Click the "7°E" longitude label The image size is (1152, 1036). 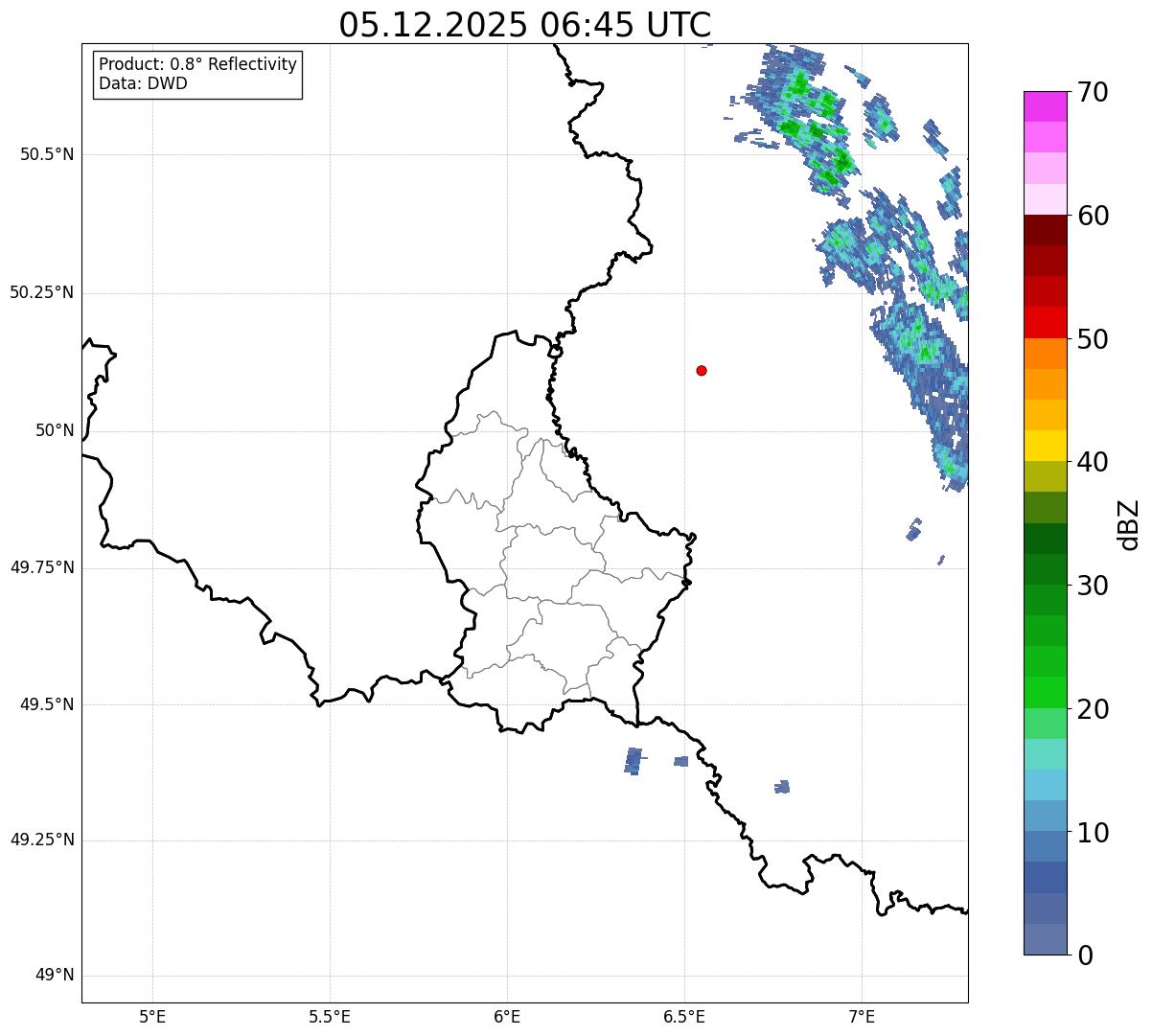click(x=862, y=1016)
